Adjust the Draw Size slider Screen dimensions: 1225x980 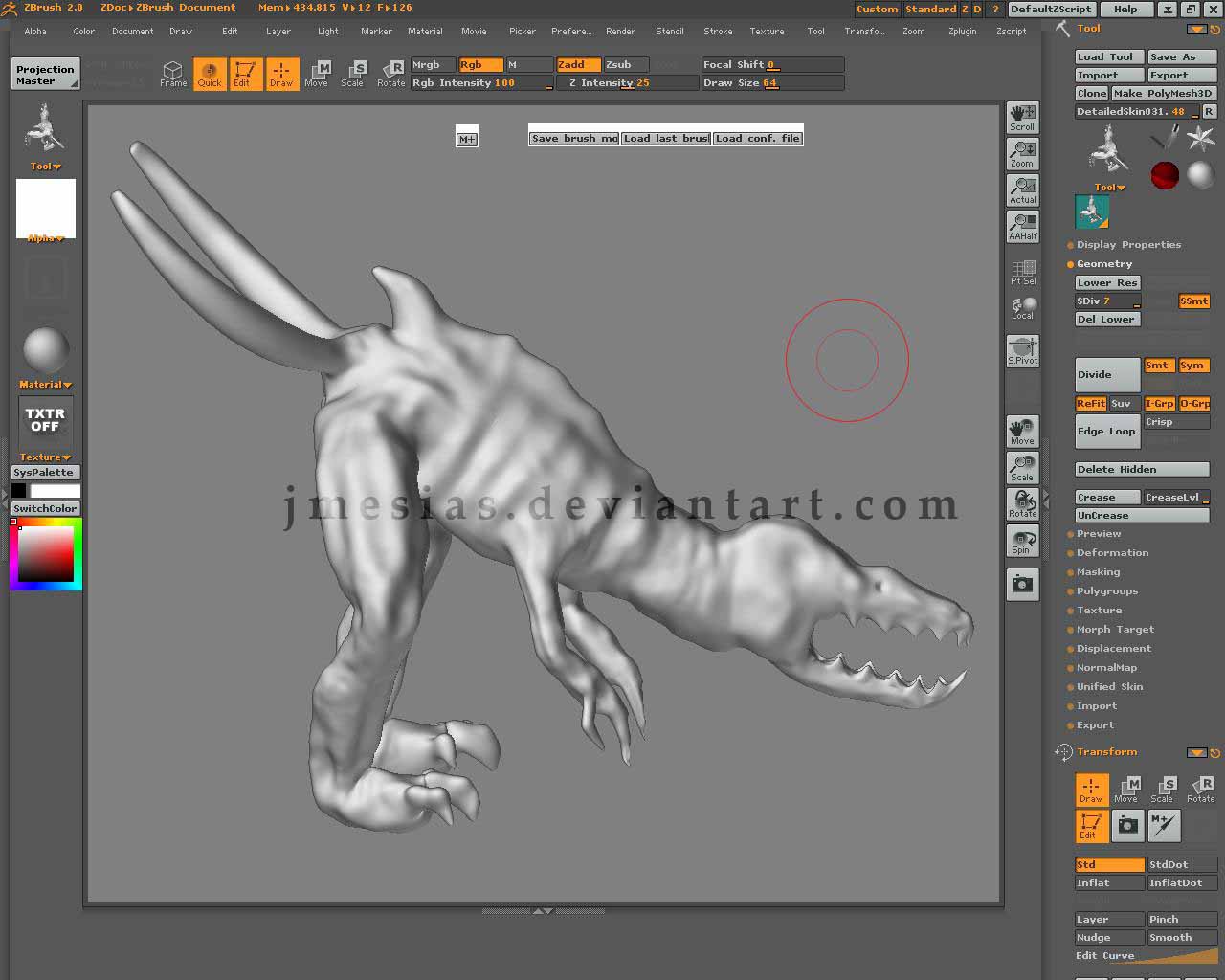coord(771,82)
